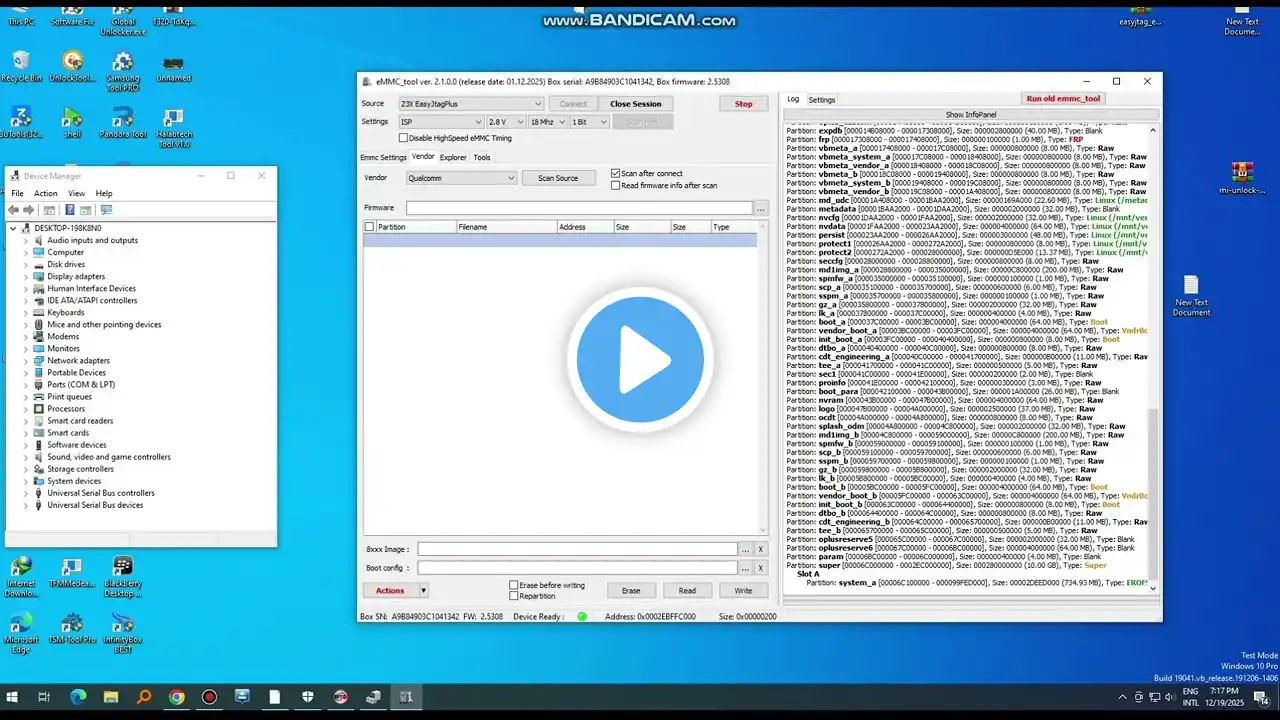The image size is (1280, 720).
Task: Click the Scan Source button
Action: click(558, 178)
